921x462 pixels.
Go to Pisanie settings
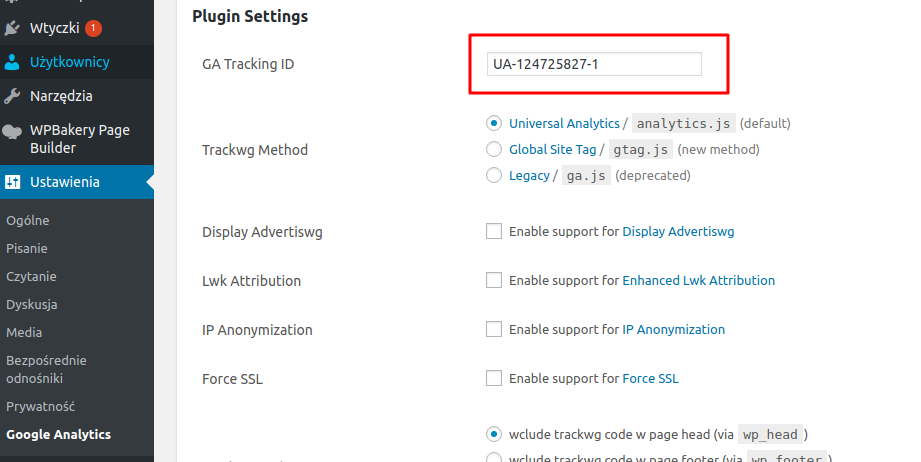point(26,248)
